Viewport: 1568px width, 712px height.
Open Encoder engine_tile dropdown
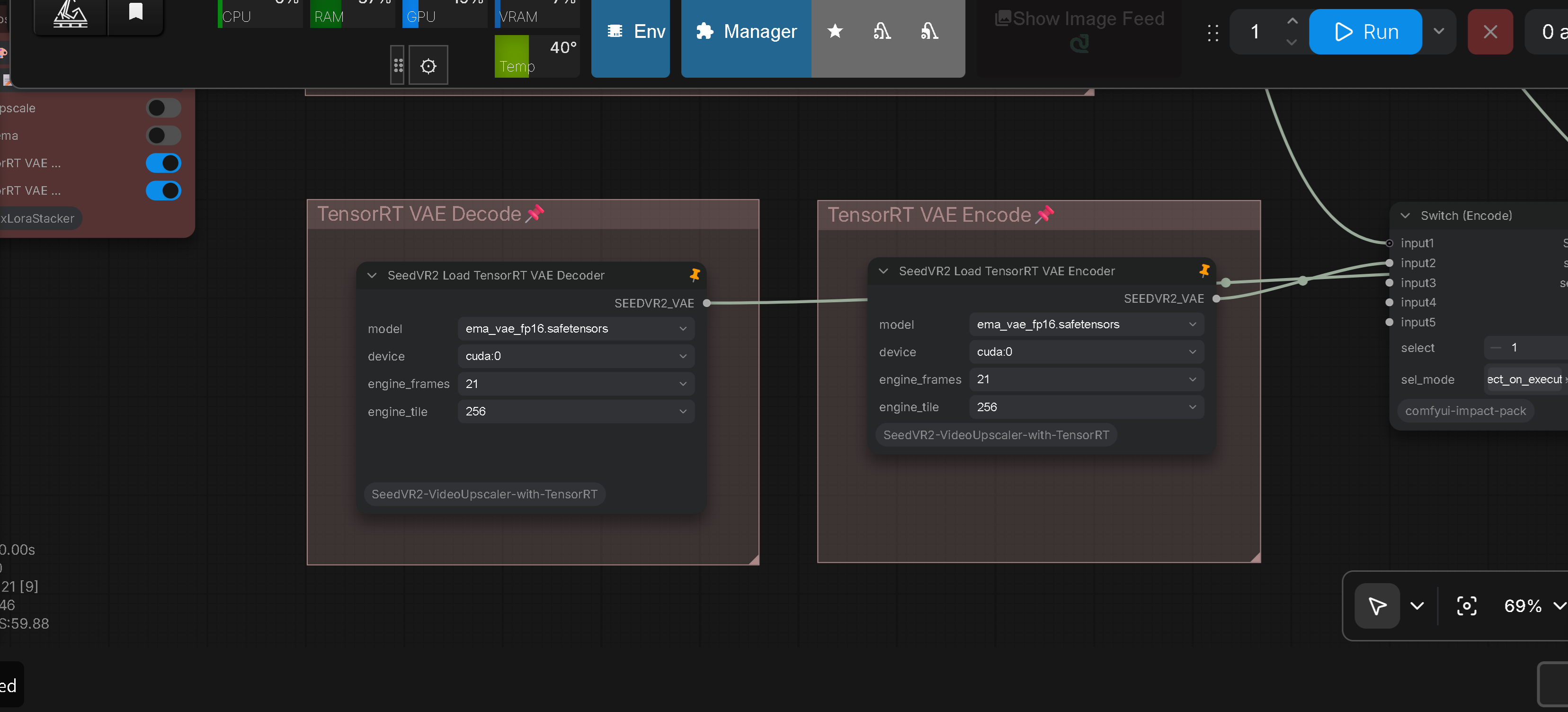[1087, 407]
